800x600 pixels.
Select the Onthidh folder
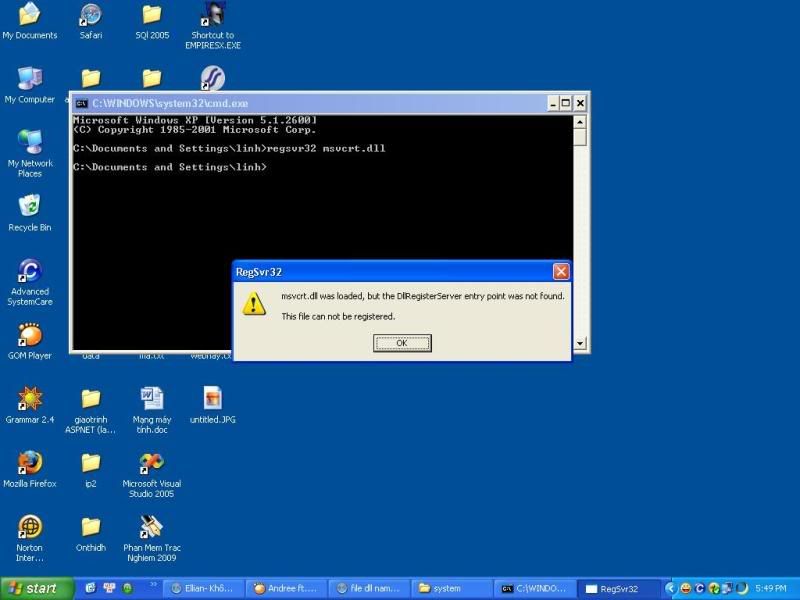point(91,534)
